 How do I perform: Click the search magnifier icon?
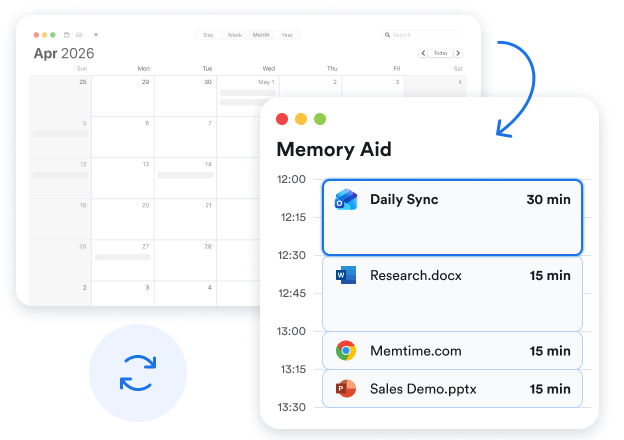(387, 35)
